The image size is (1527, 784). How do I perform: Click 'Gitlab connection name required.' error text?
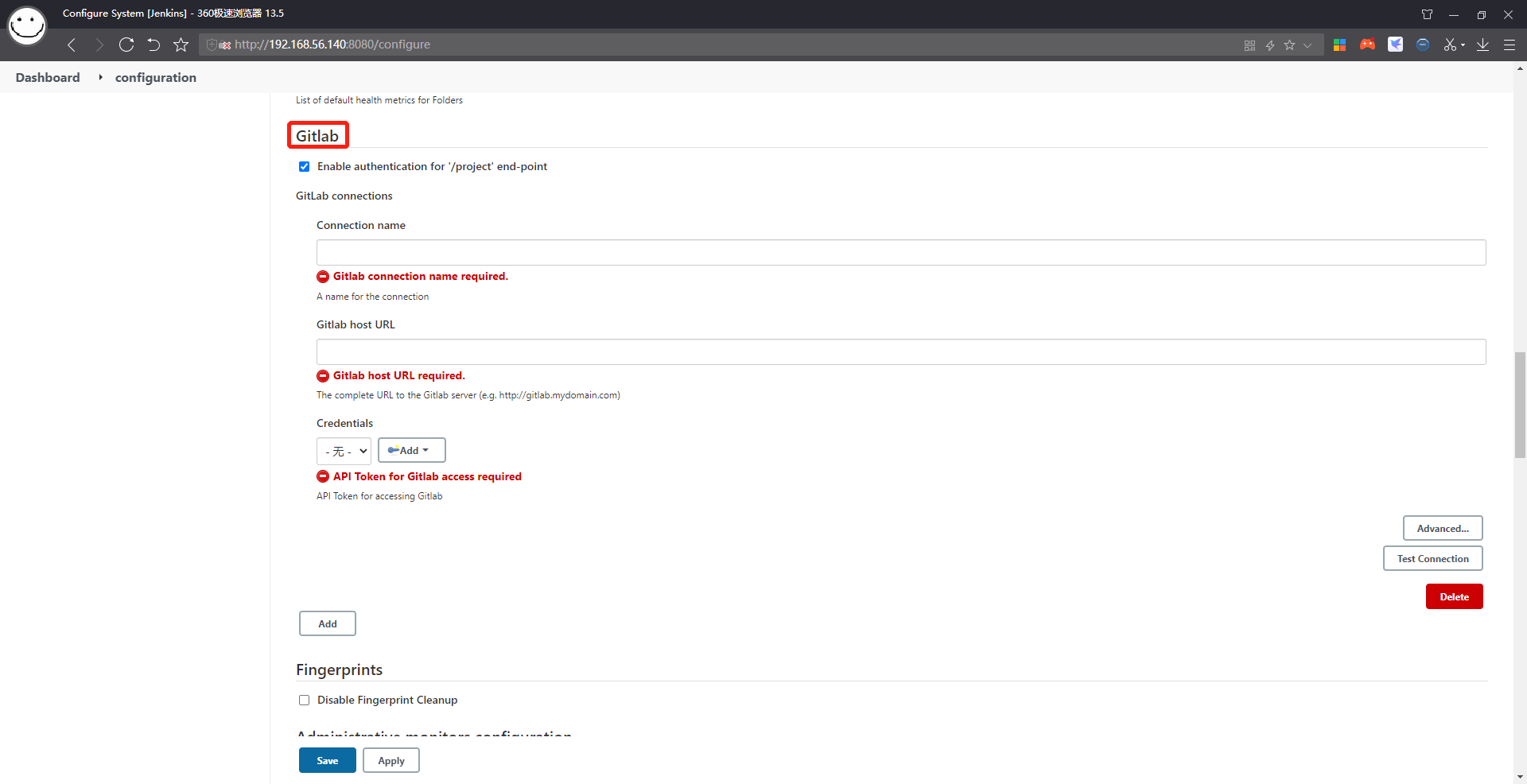click(421, 277)
